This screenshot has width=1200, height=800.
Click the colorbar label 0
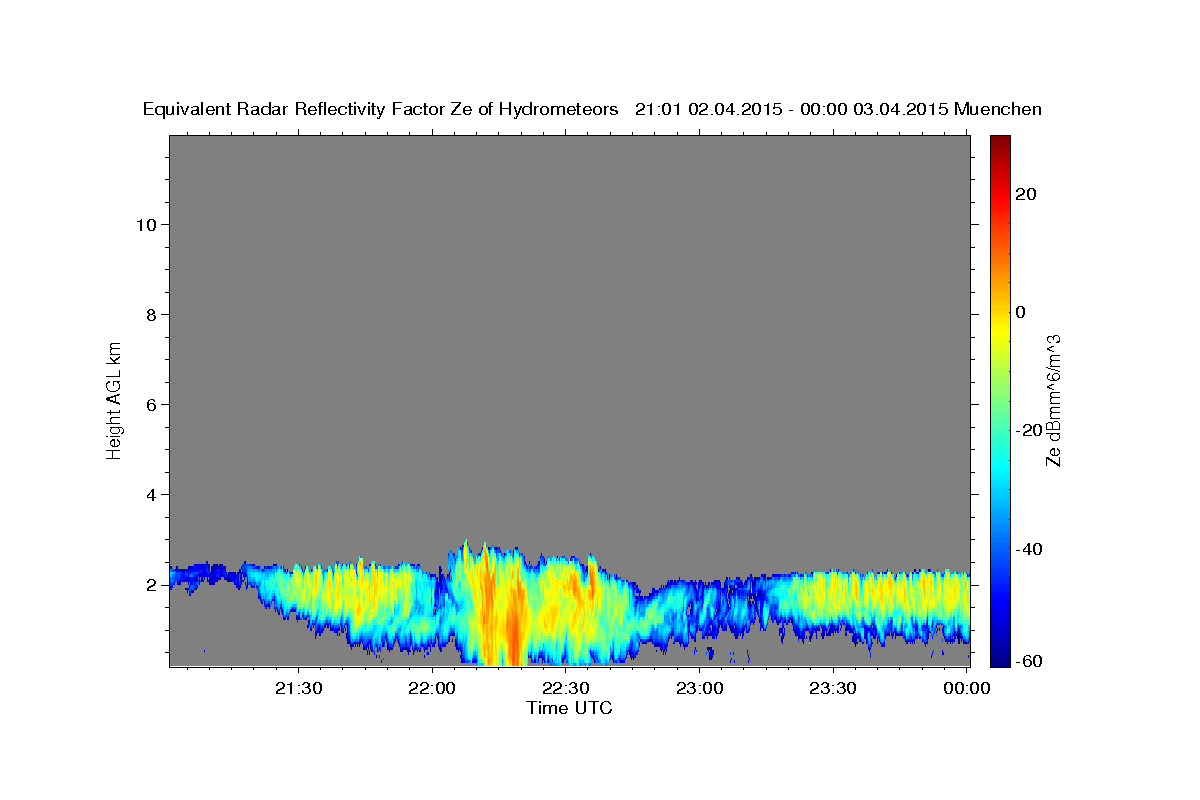[1020, 312]
